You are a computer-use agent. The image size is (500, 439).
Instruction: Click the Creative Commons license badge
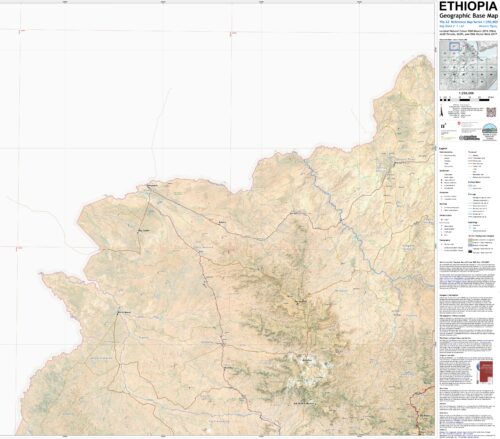469,138
